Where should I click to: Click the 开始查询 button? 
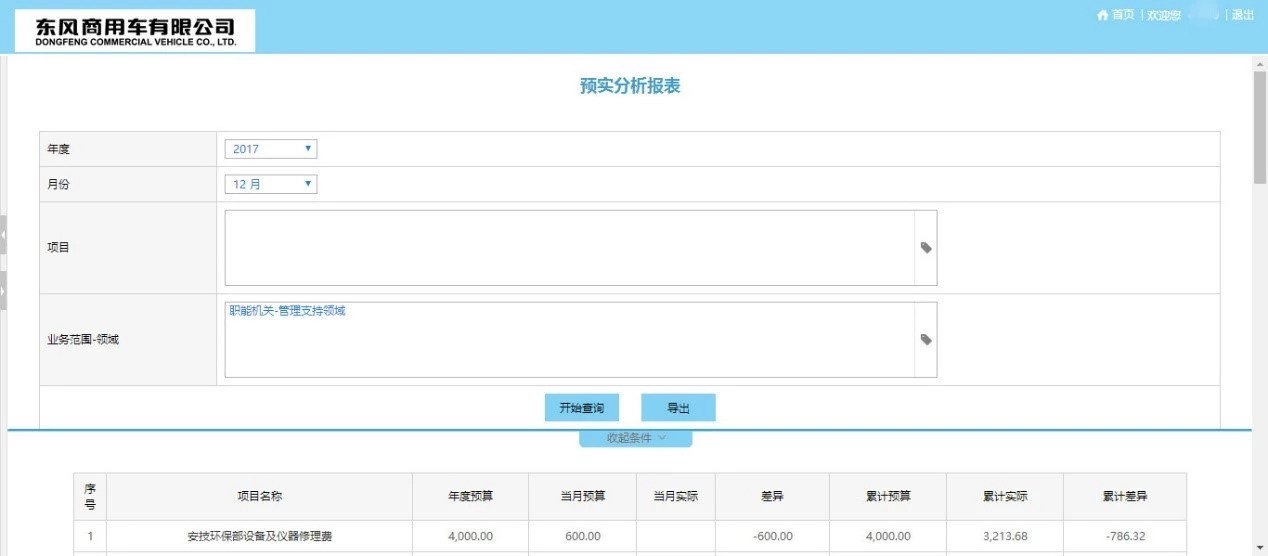(x=581, y=408)
